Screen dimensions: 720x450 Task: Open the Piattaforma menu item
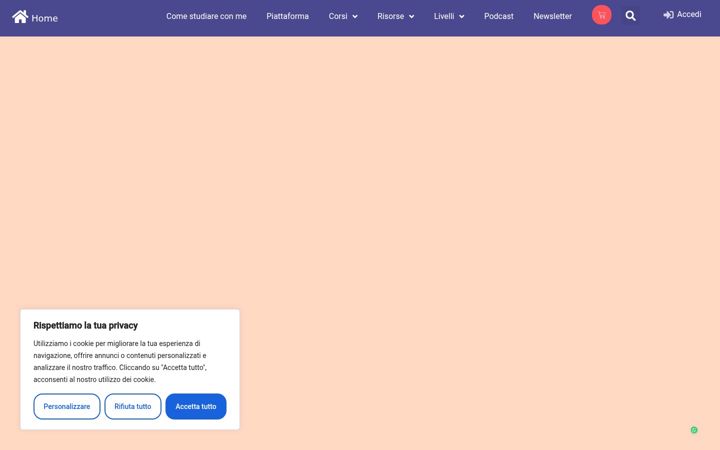click(287, 16)
